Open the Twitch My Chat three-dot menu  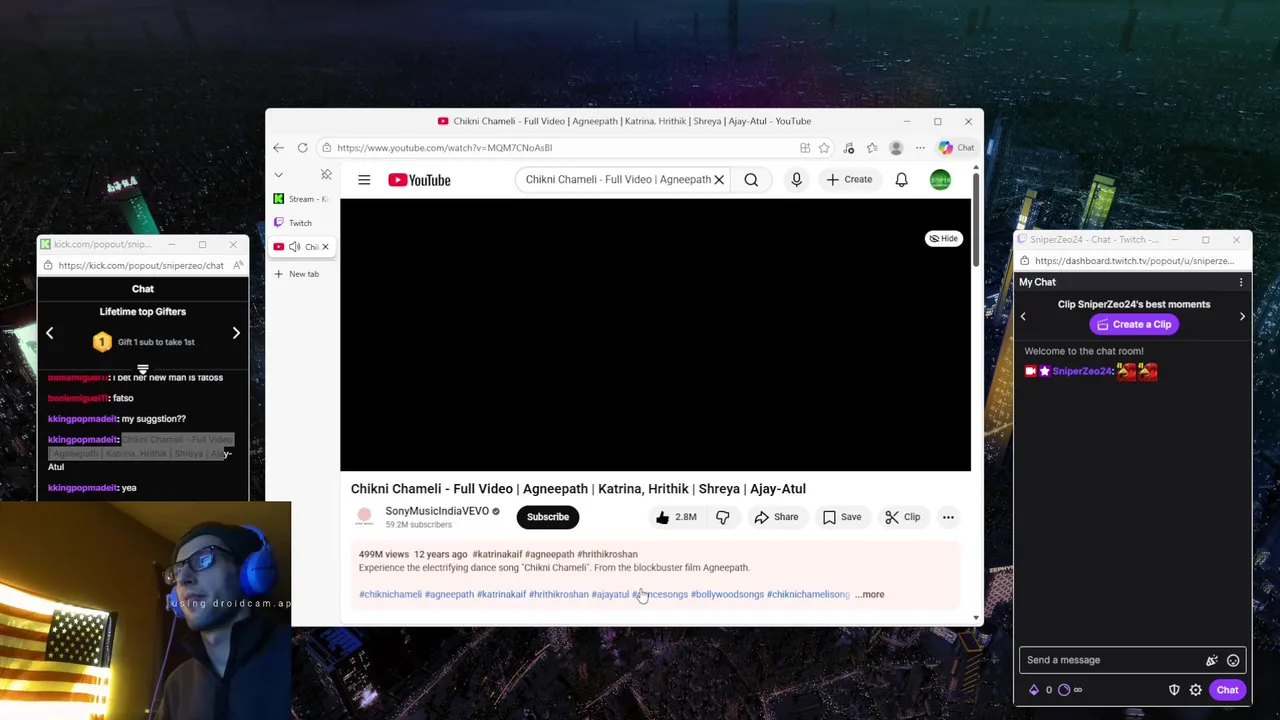coord(1241,282)
